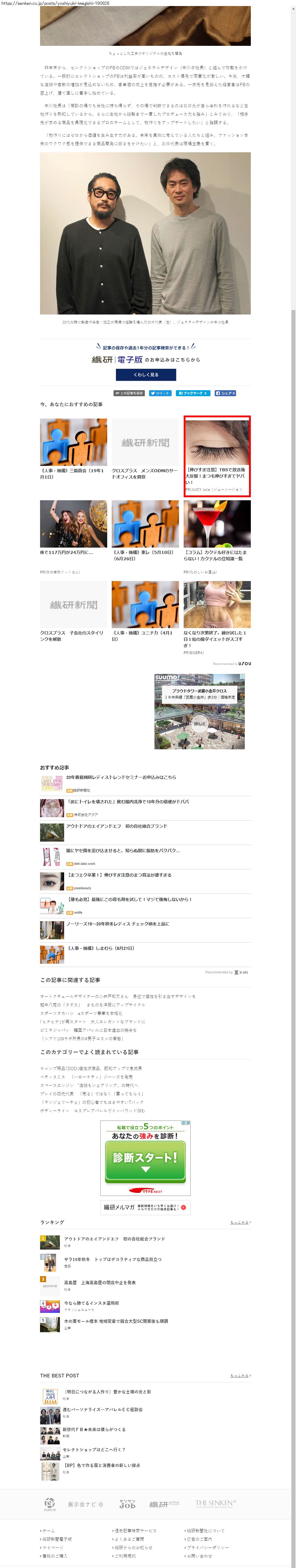Click the 繊研メルマガ banner

click(x=145, y=1207)
